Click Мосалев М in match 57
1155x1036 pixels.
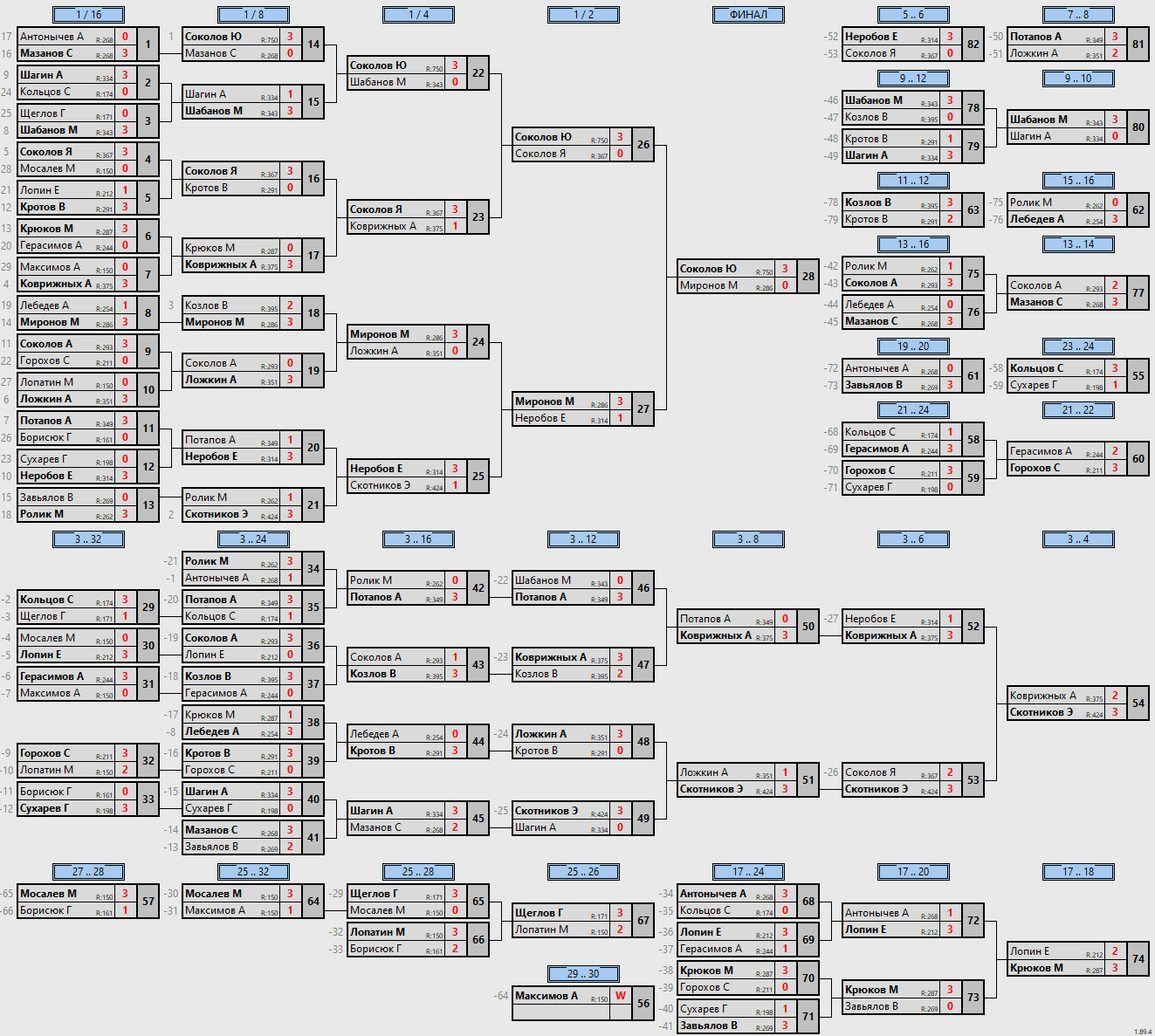pos(49,894)
